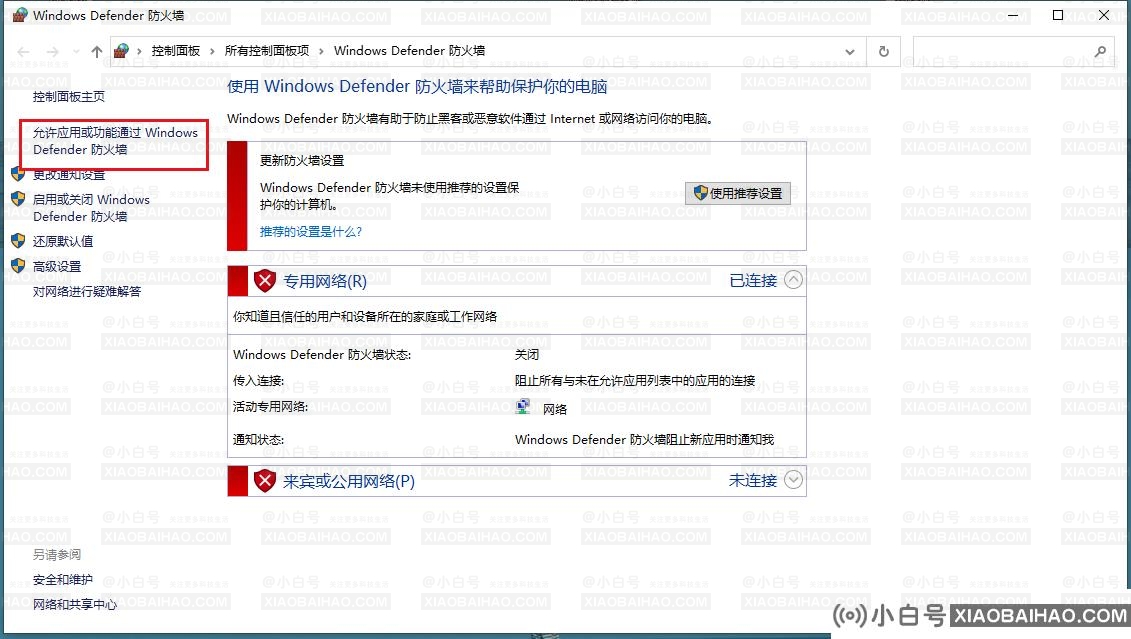Image resolution: width=1131 pixels, height=639 pixels.
Task: Open 控制面板主页 link
Action: (69, 97)
